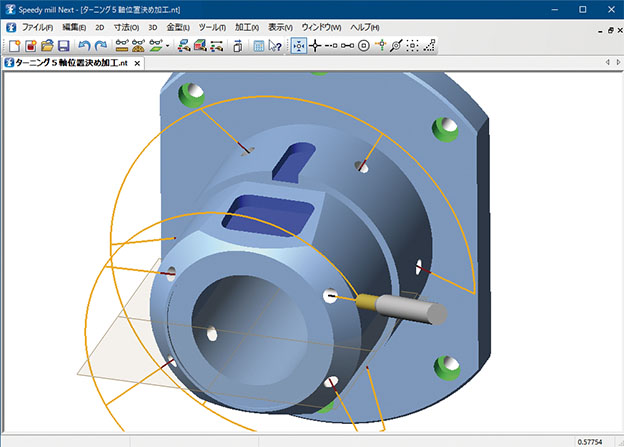Screen dimensions: 624x447
Task: Toggle the endpoint line snap icon
Action: tap(347, 46)
